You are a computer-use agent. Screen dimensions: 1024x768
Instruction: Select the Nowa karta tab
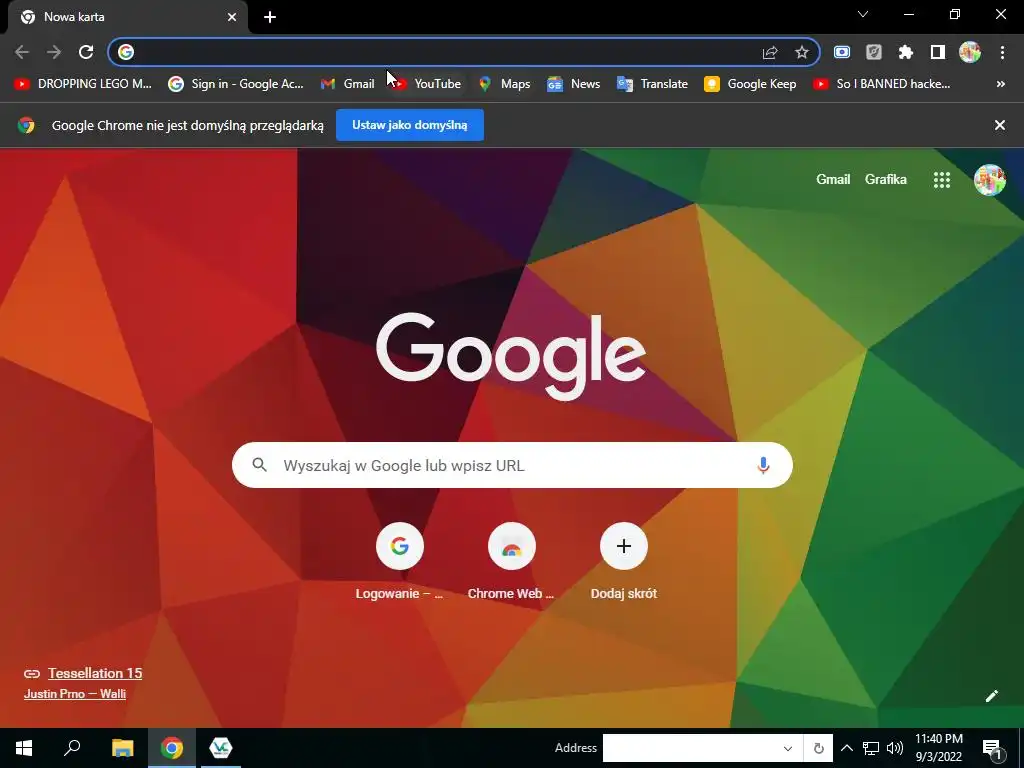point(127,17)
